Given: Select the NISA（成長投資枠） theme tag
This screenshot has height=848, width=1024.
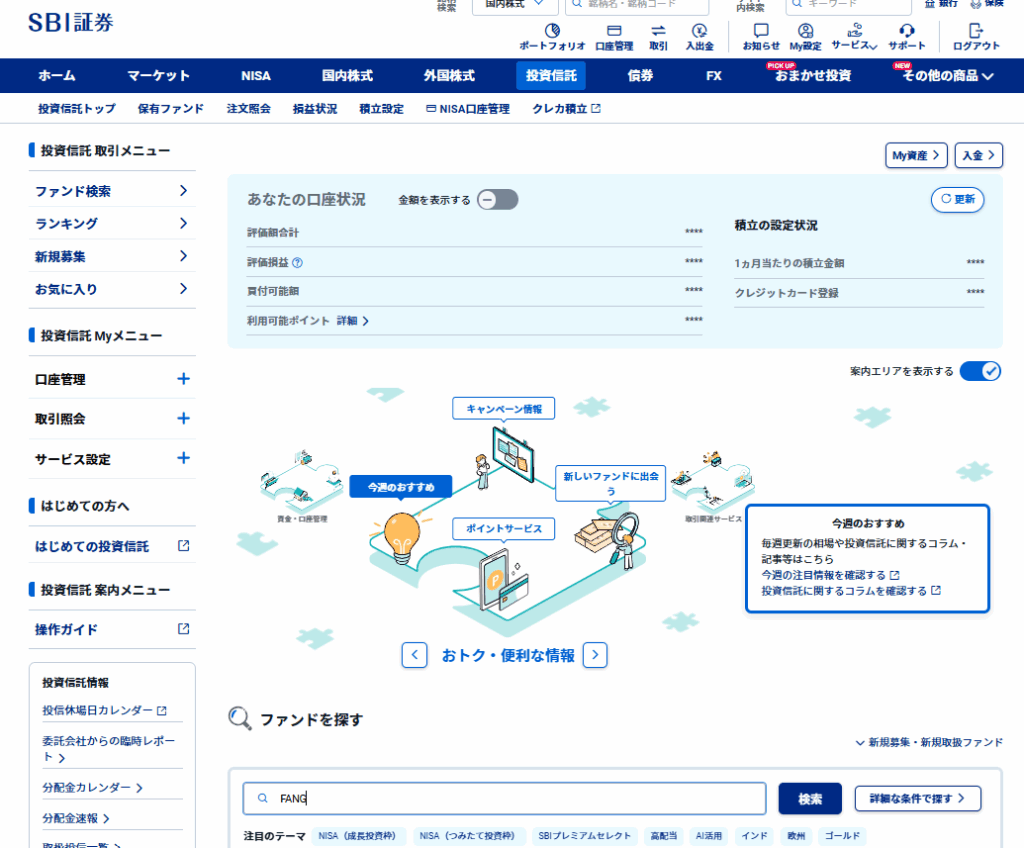Looking at the screenshot, I should (357, 836).
